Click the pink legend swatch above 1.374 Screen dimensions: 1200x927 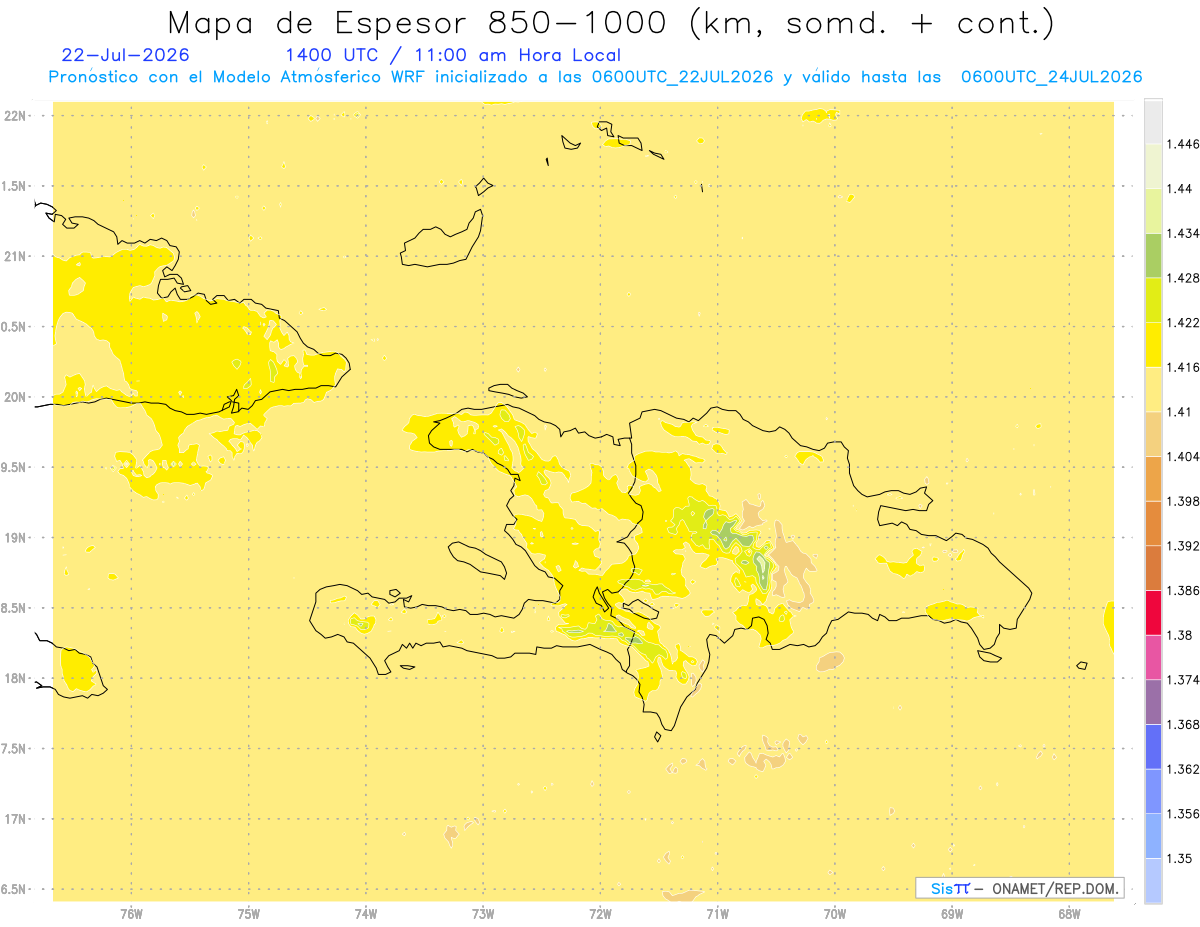(1153, 657)
